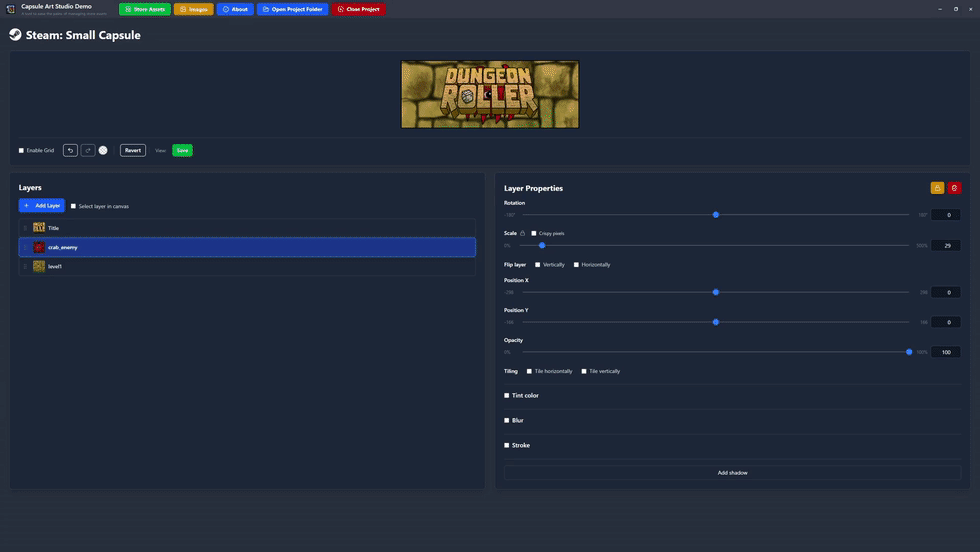Click the level1 layer thumbnail
Viewport: 980px width, 552px height.
(x=39, y=266)
